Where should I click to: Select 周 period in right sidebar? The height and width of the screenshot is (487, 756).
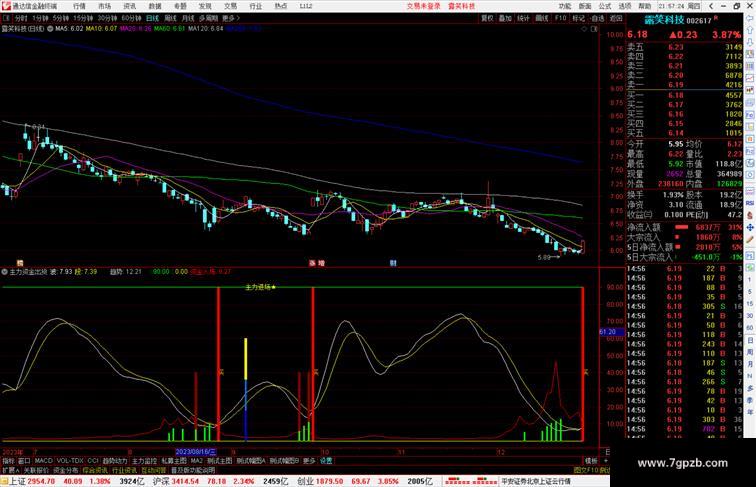(750, 352)
